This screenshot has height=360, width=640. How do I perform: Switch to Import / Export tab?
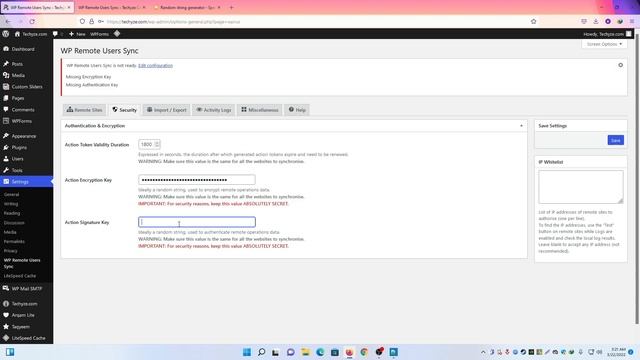point(167,110)
